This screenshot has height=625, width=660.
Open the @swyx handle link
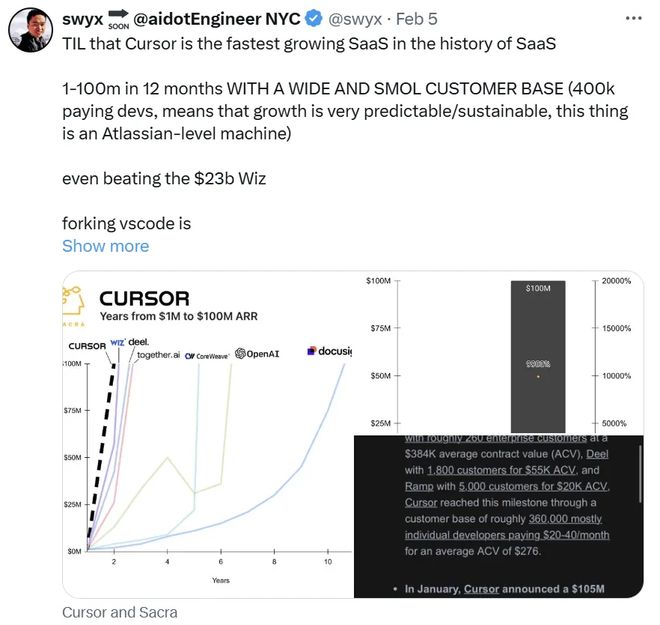[355, 19]
